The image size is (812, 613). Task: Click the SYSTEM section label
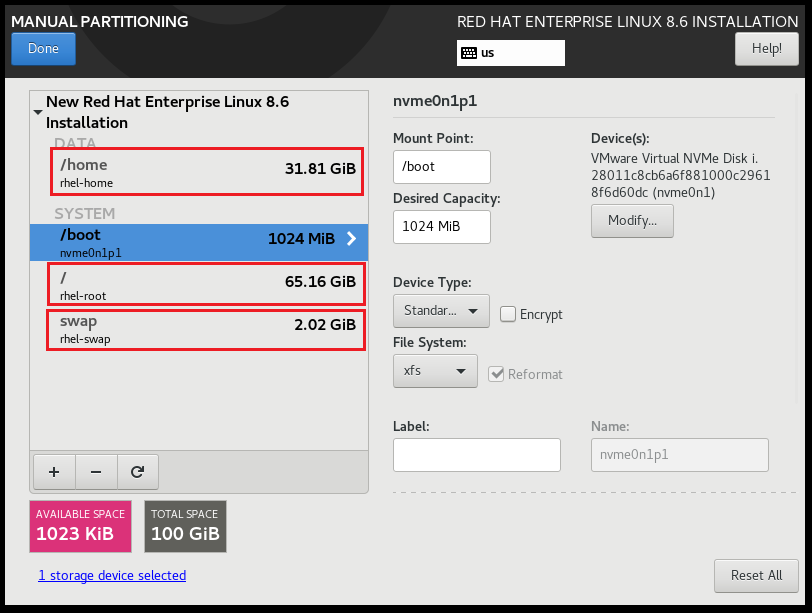click(84, 213)
